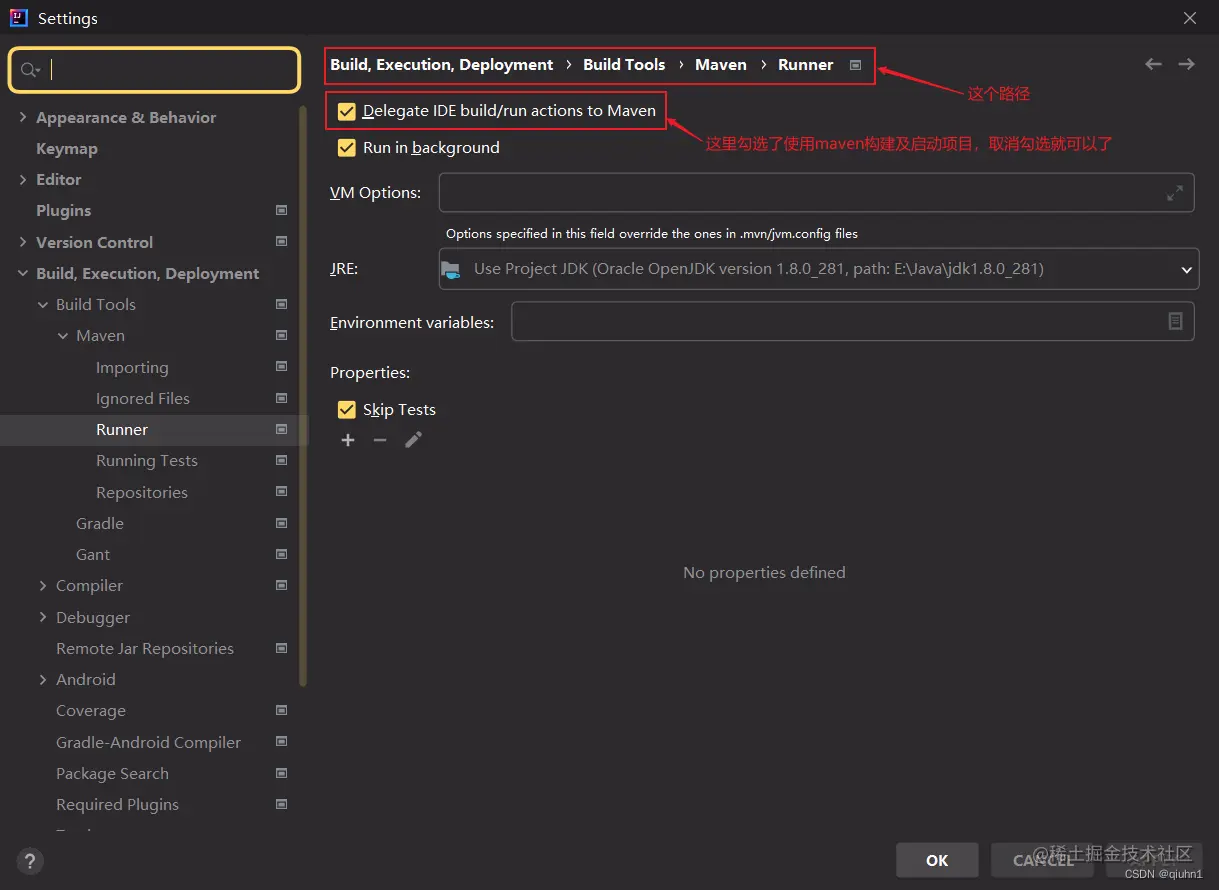Screen dimensions: 1219x890
Task: Collapse Build, Execution, Deployment section
Action: 23,273
